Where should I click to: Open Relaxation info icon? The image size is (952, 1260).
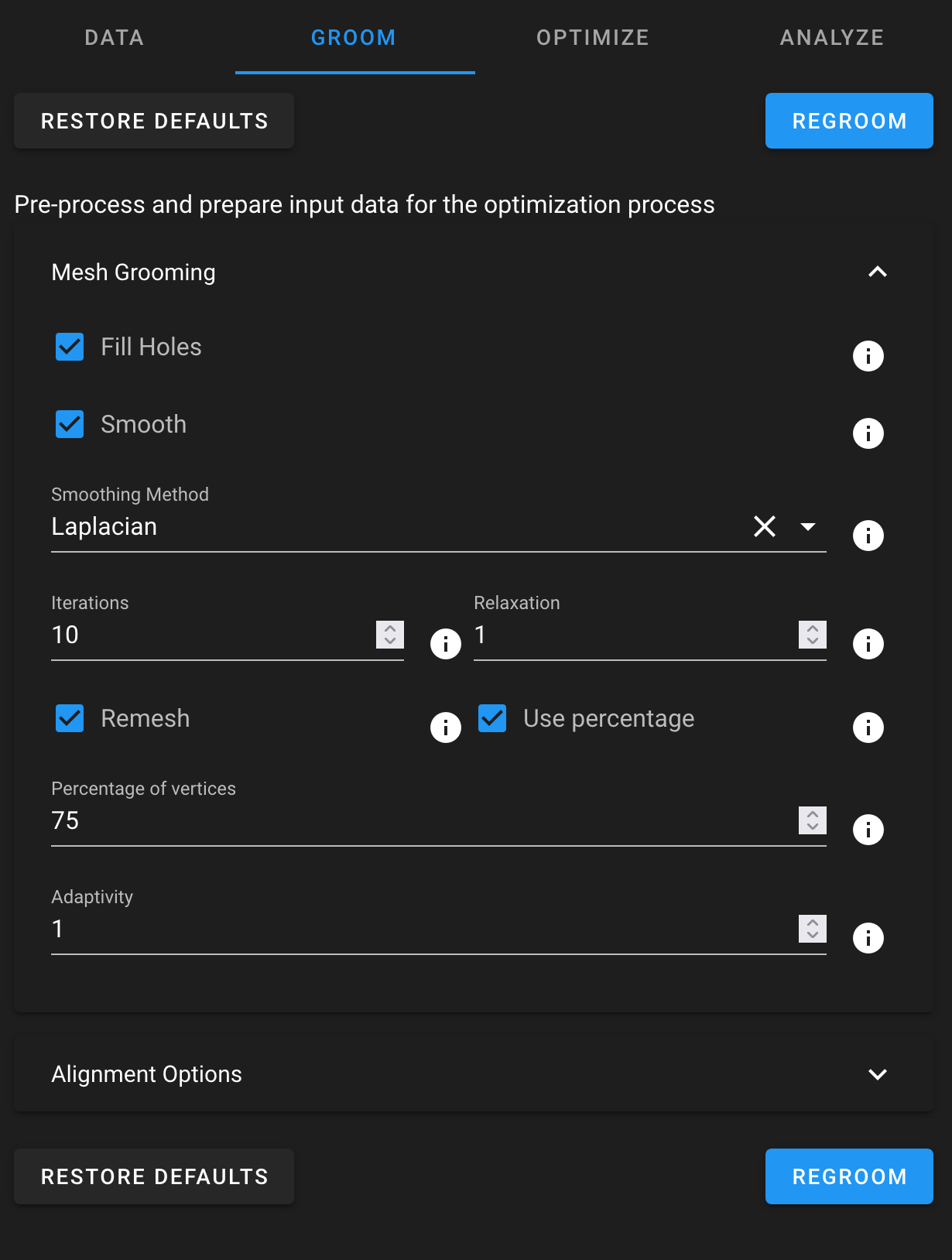point(868,644)
